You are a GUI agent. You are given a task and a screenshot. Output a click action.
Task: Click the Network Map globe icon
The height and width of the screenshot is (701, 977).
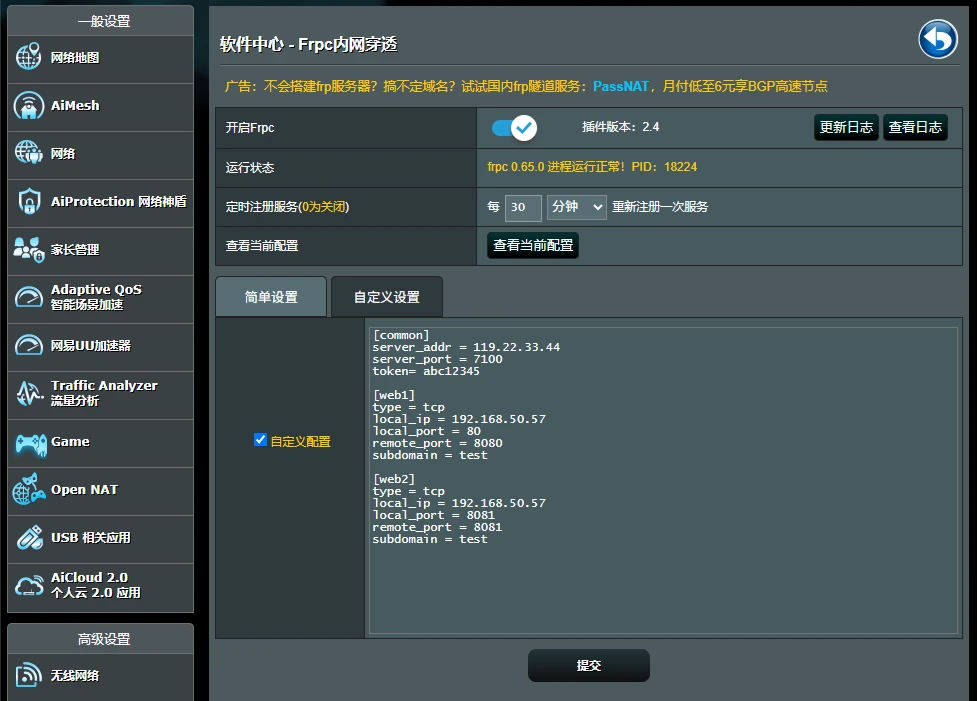tap(29, 57)
